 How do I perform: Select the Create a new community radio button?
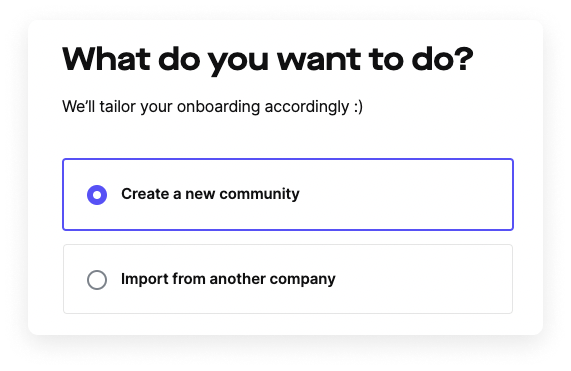pyautogui.click(x=97, y=195)
